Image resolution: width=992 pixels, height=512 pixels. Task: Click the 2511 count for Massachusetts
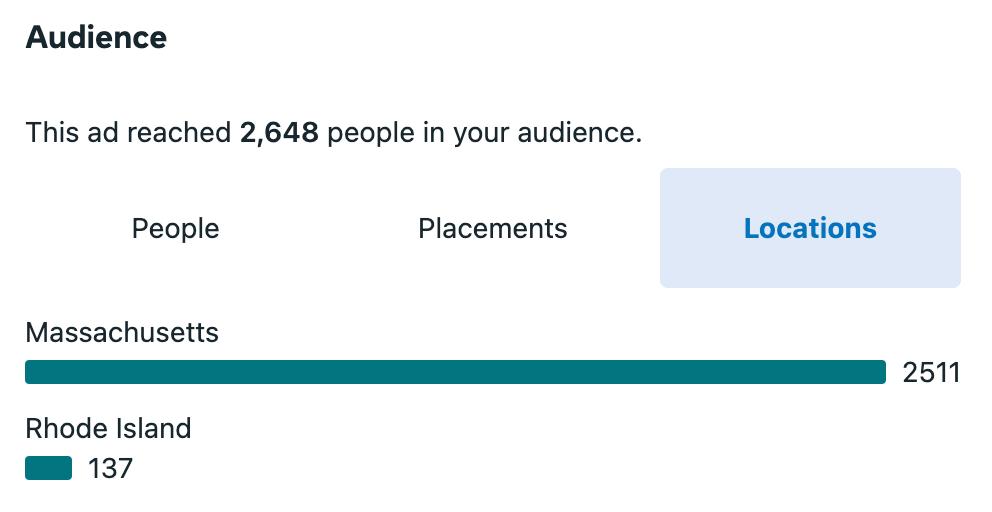[x=930, y=373]
